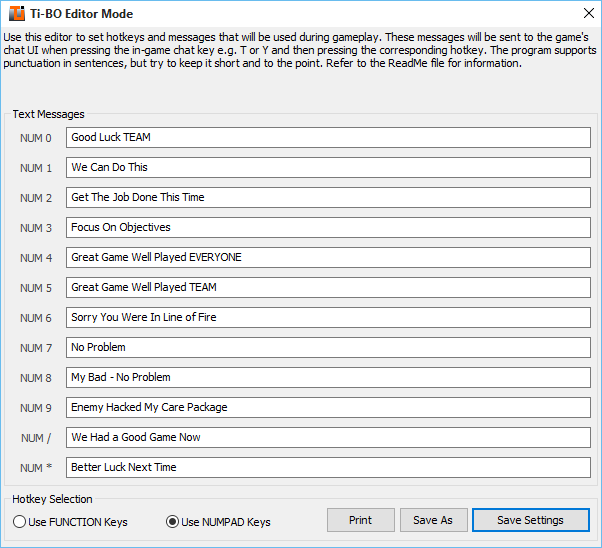Edit the 'We Had a Good Game Now' field
The width and height of the screenshot is (602, 548).
[x=328, y=437]
